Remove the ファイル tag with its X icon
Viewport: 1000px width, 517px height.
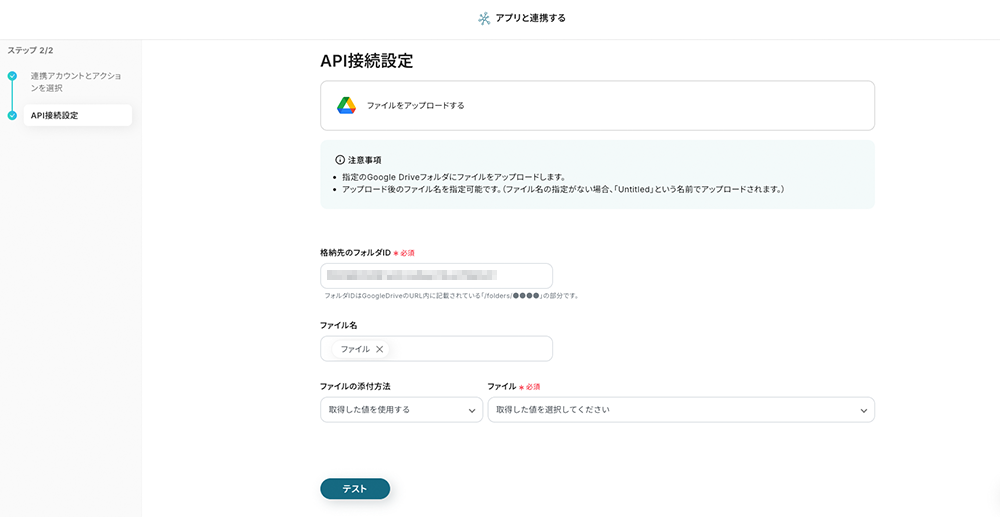(x=379, y=349)
